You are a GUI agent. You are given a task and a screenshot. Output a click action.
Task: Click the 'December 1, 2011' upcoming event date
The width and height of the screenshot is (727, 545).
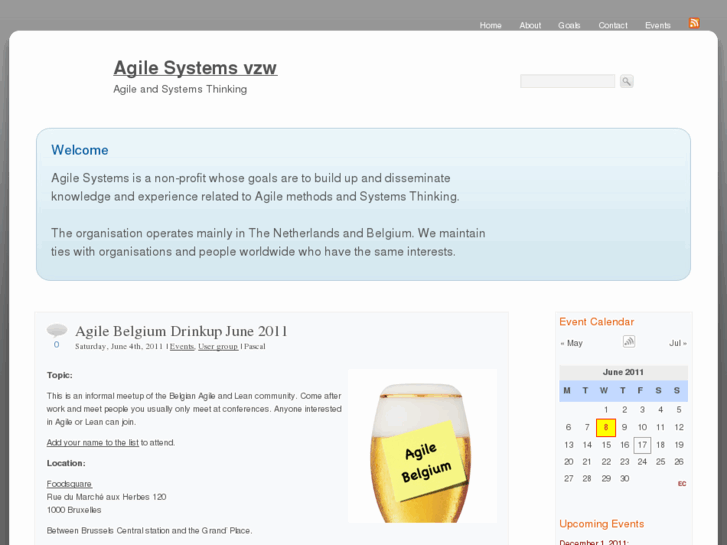pos(593,542)
